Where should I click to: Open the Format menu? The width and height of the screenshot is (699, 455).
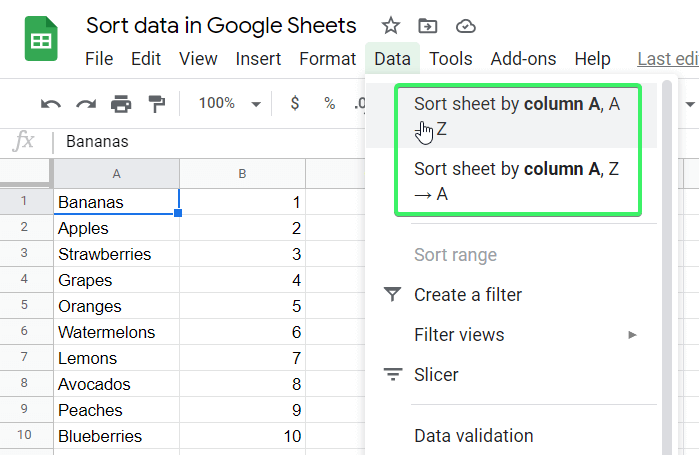click(327, 59)
